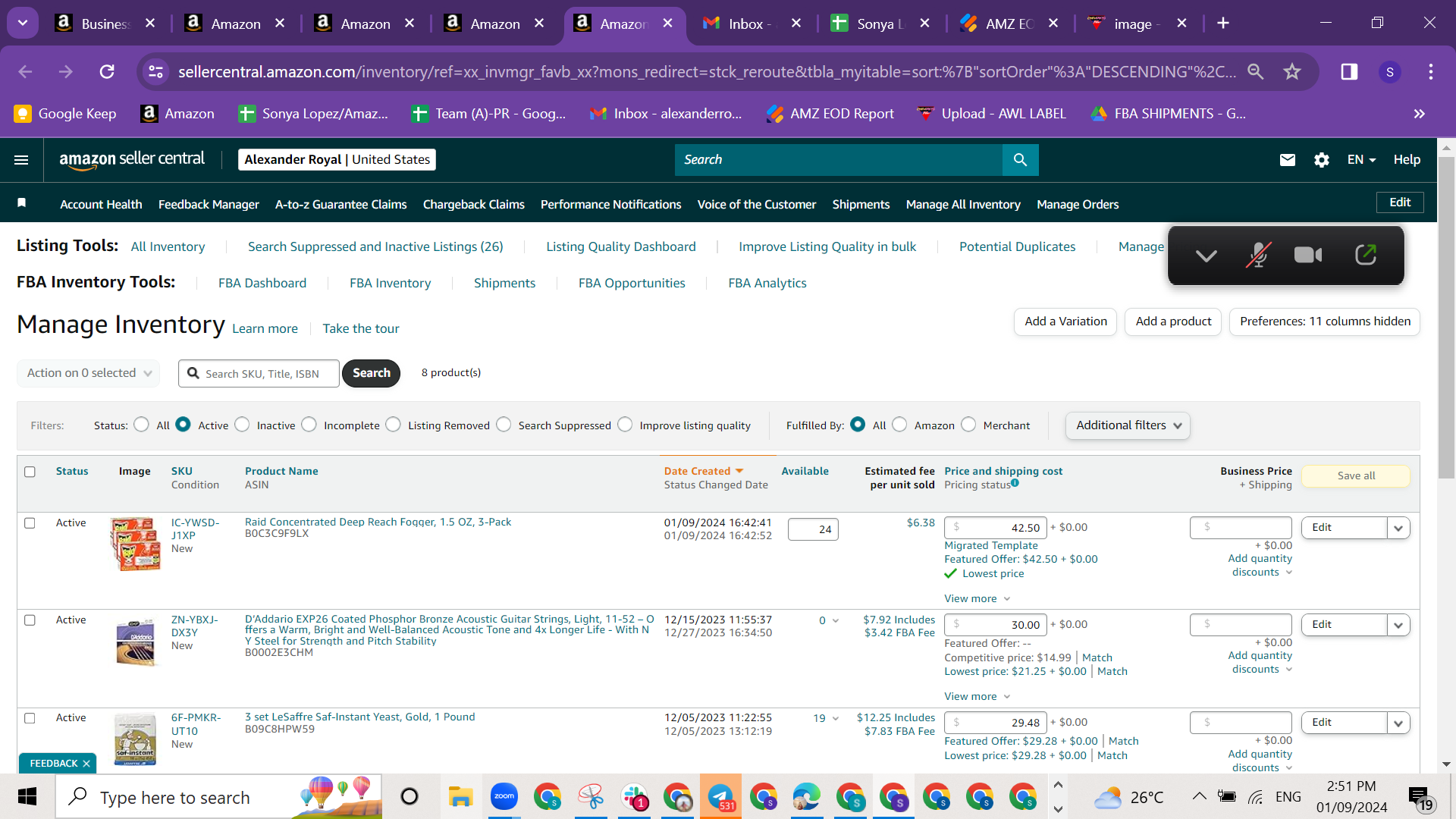Select the Inactive status filter
The height and width of the screenshot is (819, 1456).
point(242,425)
